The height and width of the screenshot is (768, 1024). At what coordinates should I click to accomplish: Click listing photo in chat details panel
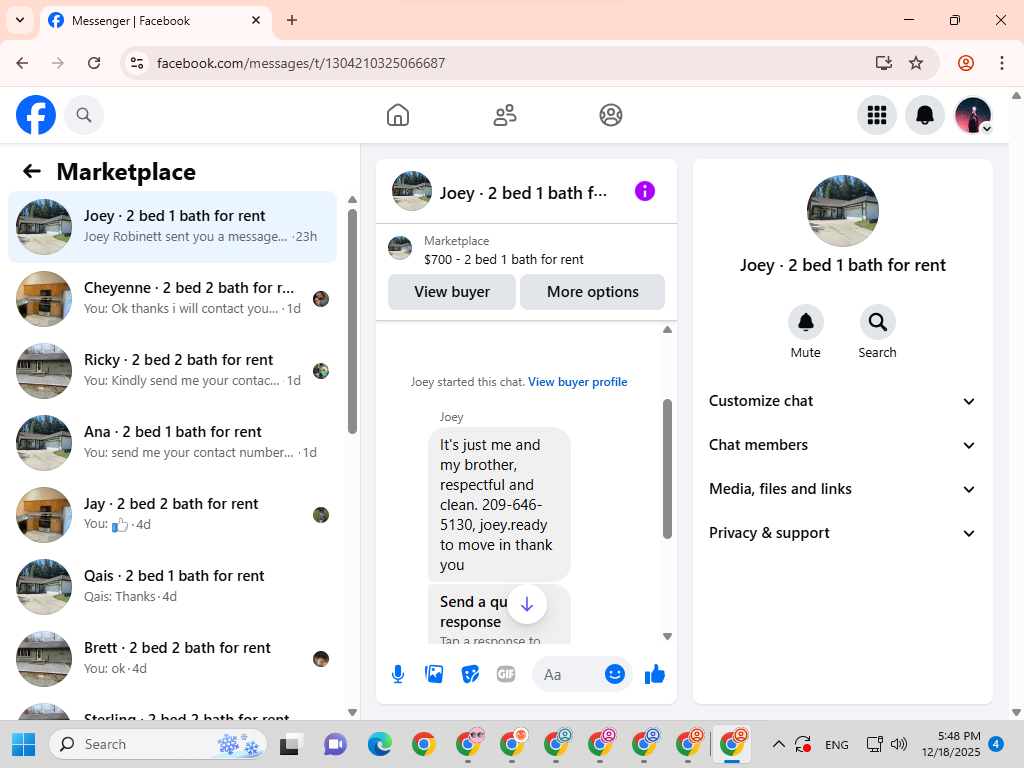click(x=842, y=211)
